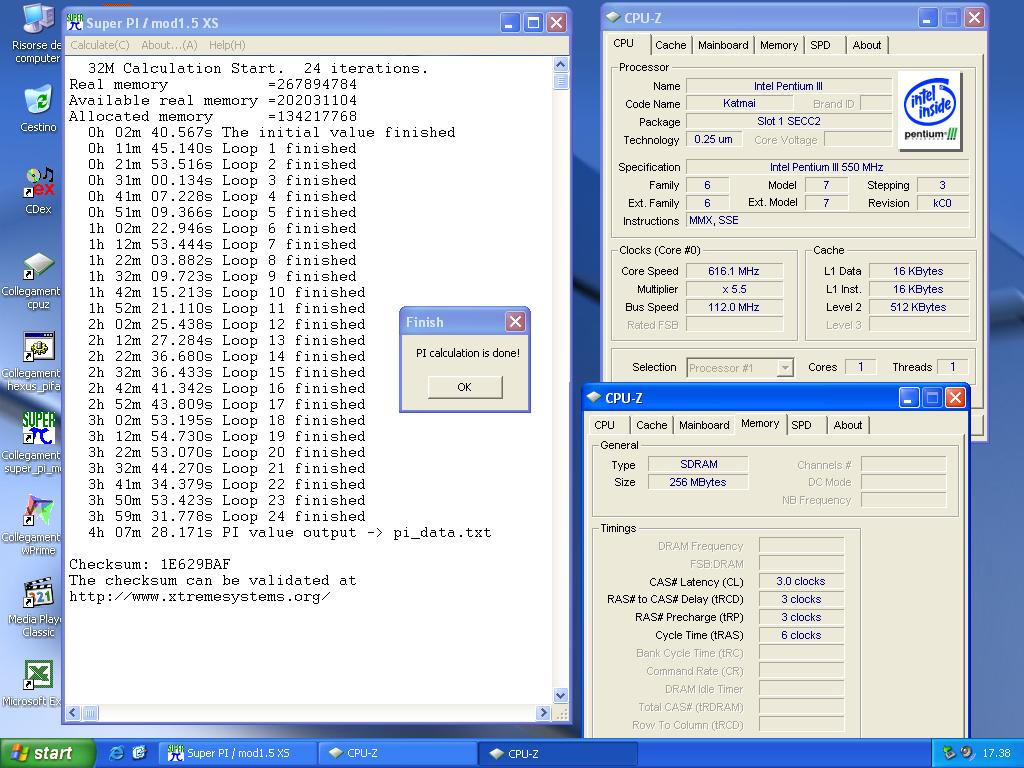Screen dimensions: 1024x768
Task: Click the Level 2 512 KBytes field
Action: click(918, 307)
